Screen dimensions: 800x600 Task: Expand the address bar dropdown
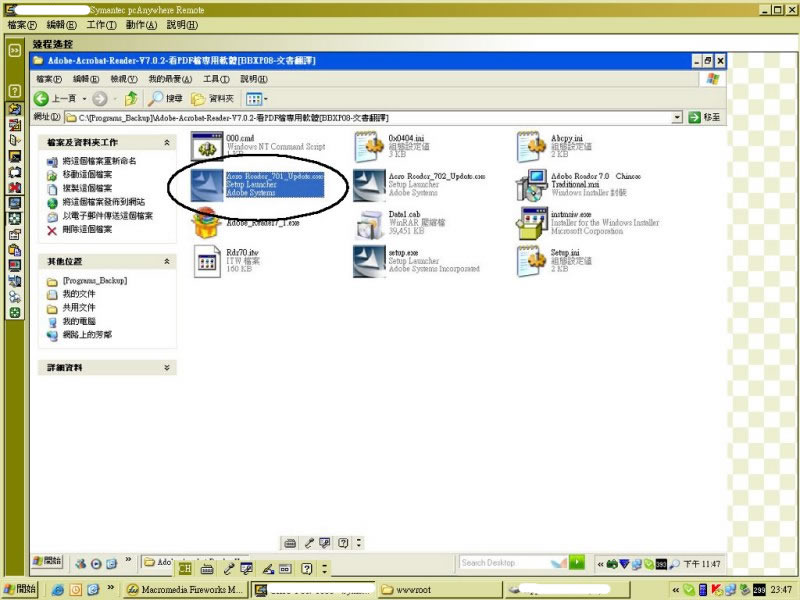677,117
